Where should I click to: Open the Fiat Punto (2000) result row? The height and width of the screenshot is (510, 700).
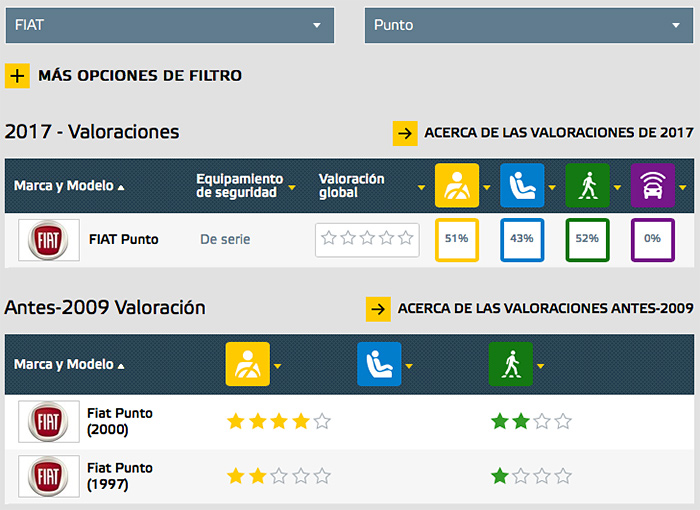[120, 421]
